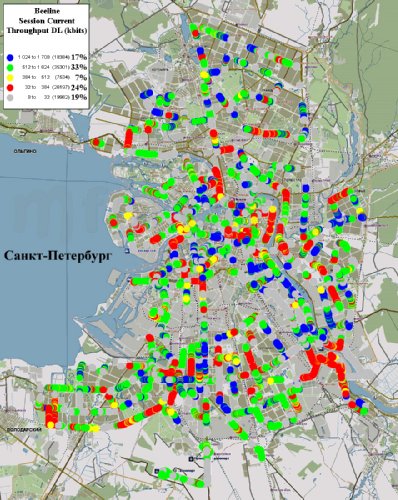The width and height of the screenshot is (398, 500).
Task: Click the lower airport icon at the map's bottom
Action: pyautogui.click(x=157, y=471)
